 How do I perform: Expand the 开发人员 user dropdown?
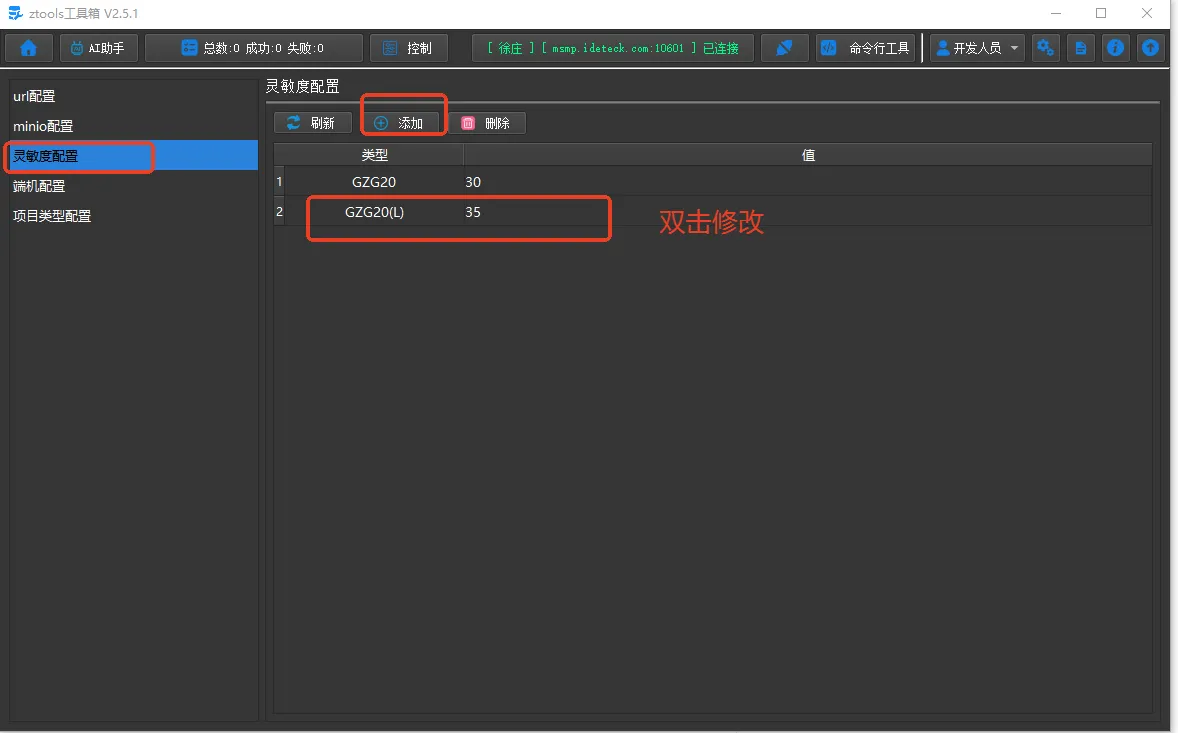pyautogui.click(x=978, y=48)
